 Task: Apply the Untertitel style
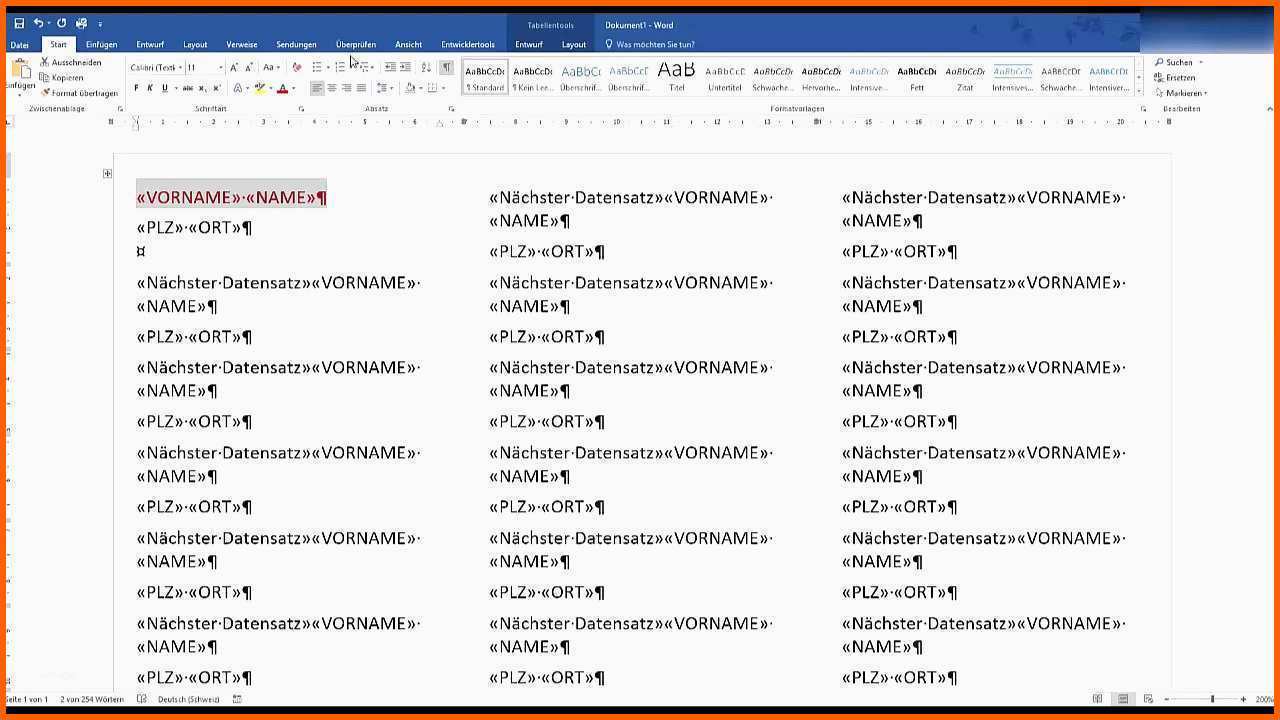point(725,76)
